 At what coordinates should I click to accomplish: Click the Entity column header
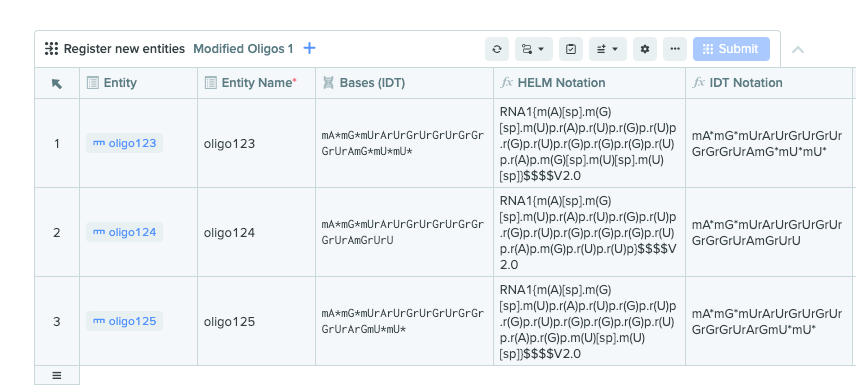coord(139,83)
